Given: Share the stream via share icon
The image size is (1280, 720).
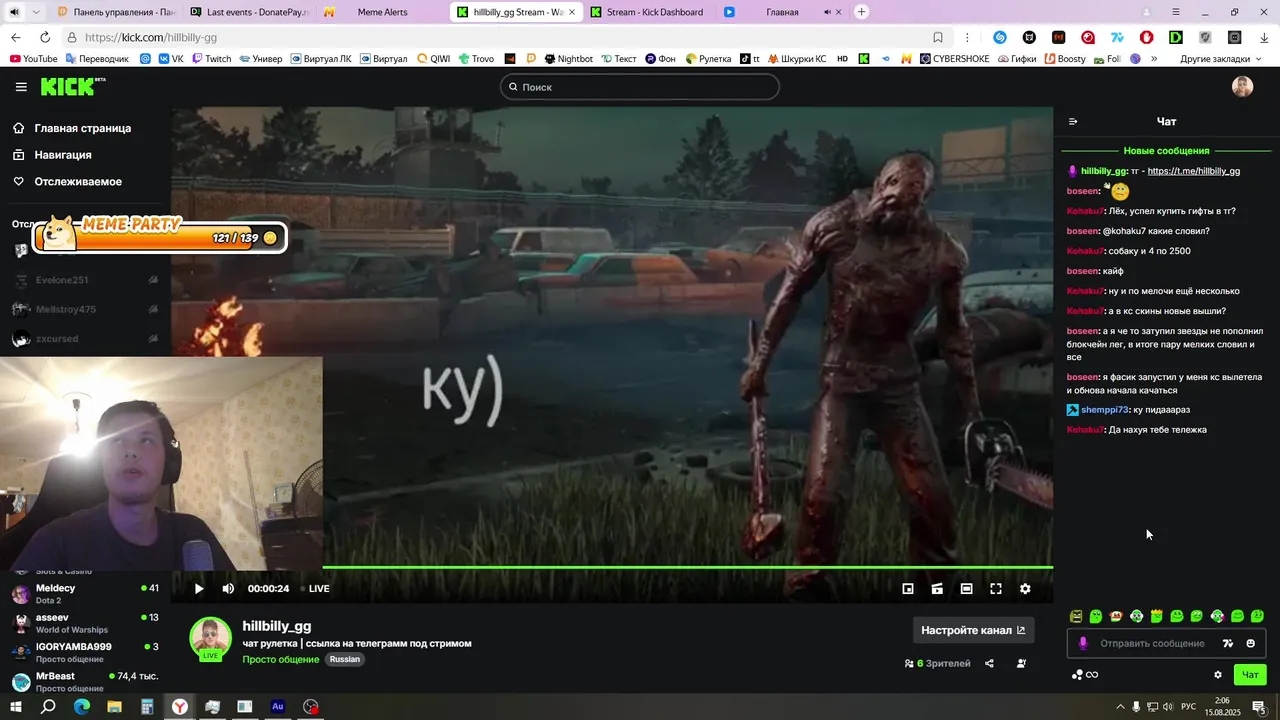Looking at the screenshot, I should (x=989, y=663).
